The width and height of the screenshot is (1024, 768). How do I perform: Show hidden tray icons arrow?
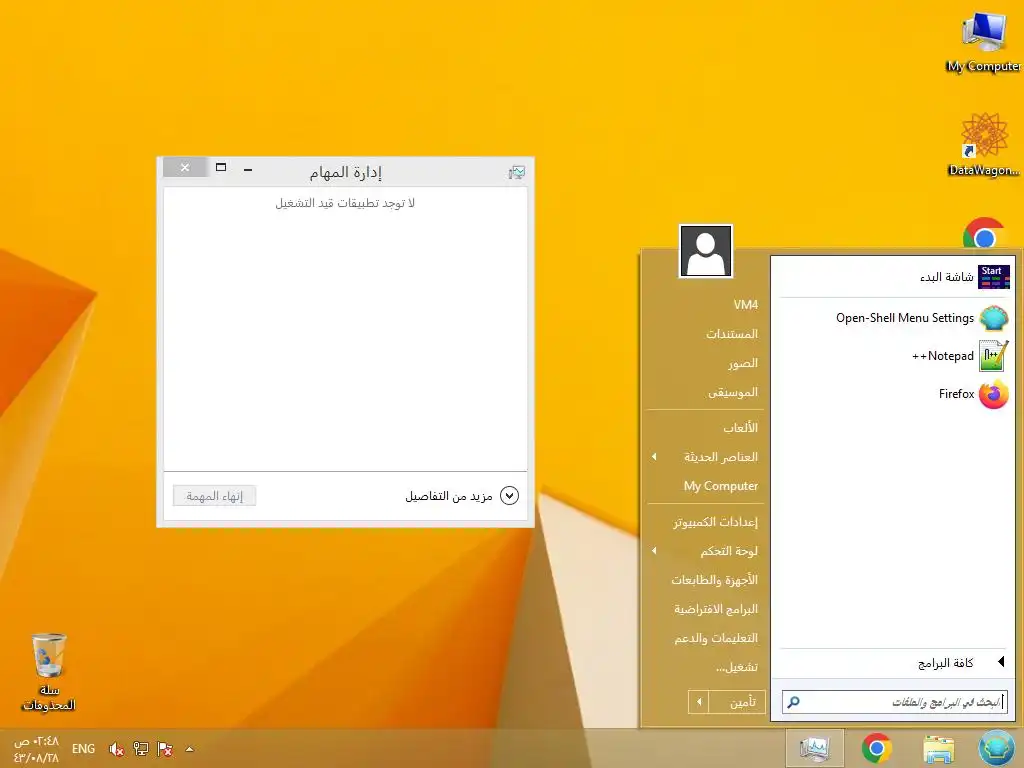point(189,749)
